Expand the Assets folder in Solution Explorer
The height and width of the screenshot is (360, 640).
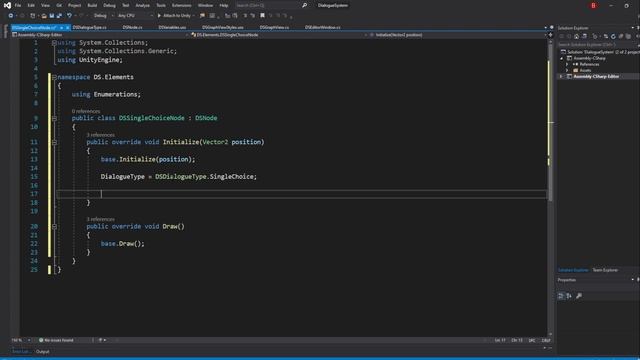pos(567,70)
